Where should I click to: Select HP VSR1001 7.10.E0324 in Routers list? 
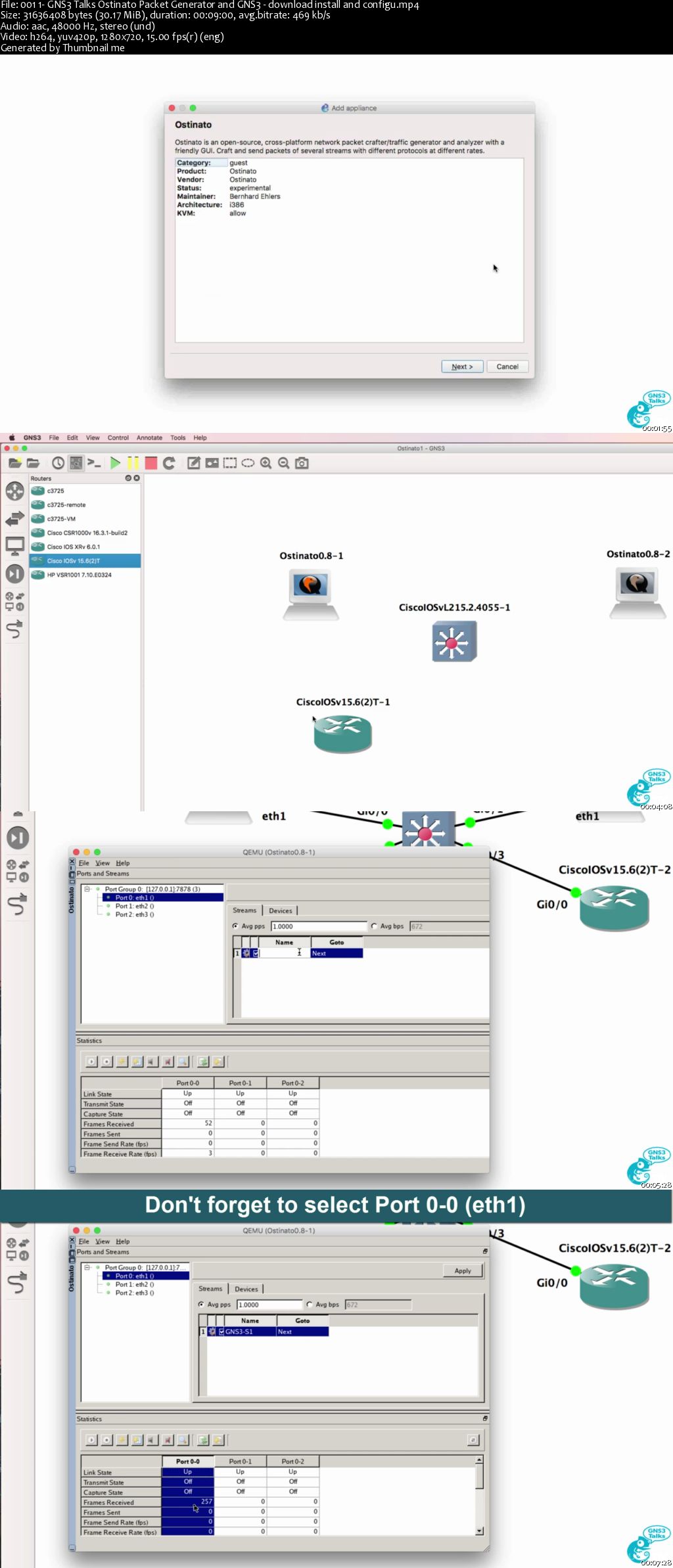click(x=85, y=575)
